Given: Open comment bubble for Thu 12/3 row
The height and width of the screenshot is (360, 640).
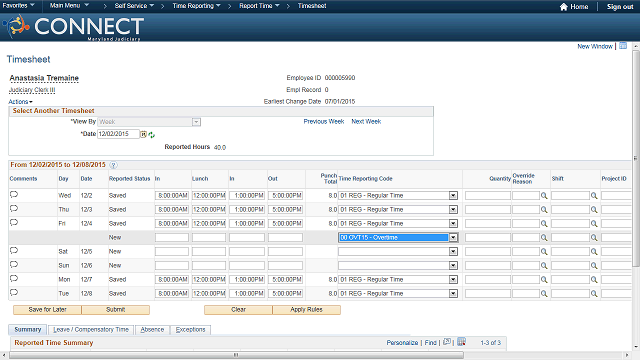Looking at the screenshot, I should (x=14, y=209).
